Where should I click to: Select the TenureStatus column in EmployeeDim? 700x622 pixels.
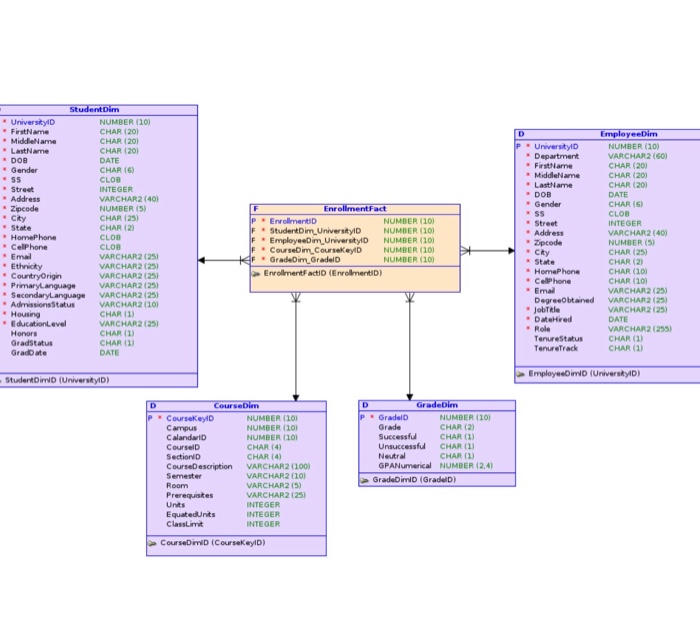(558, 338)
